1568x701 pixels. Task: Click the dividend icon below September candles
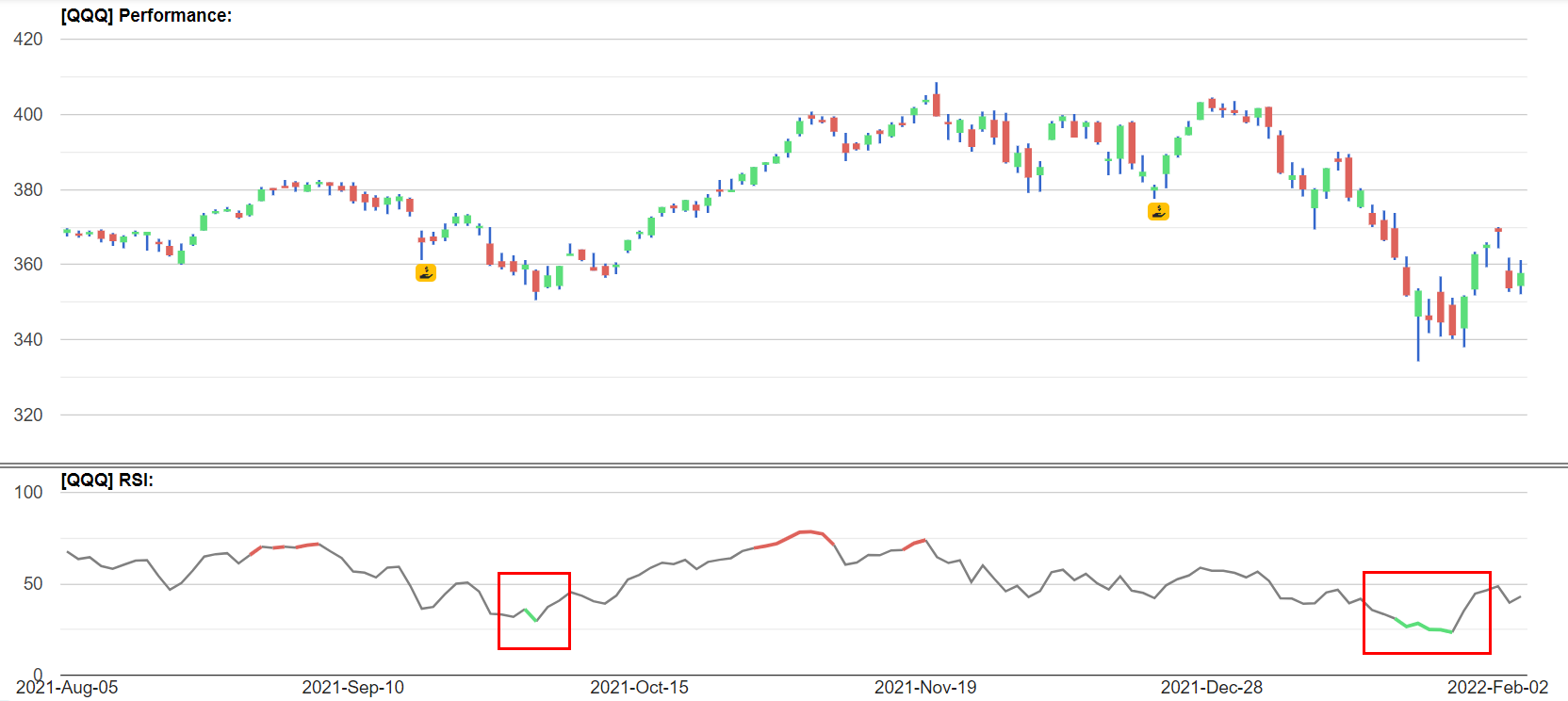[x=426, y=273]
